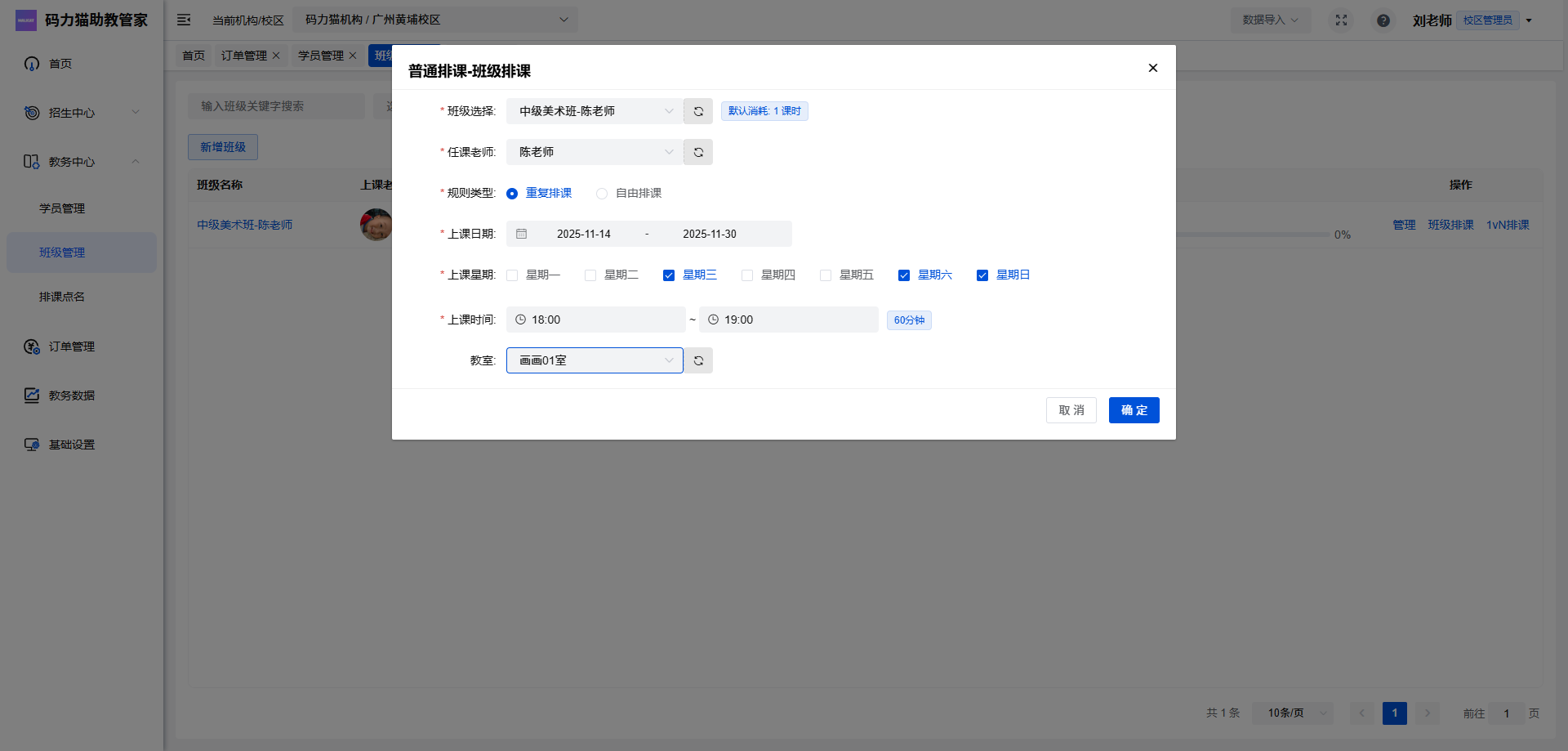
Task: Uncheck the 星期三 checkbox
Action: pyautogui.click(x=669, y=275)
